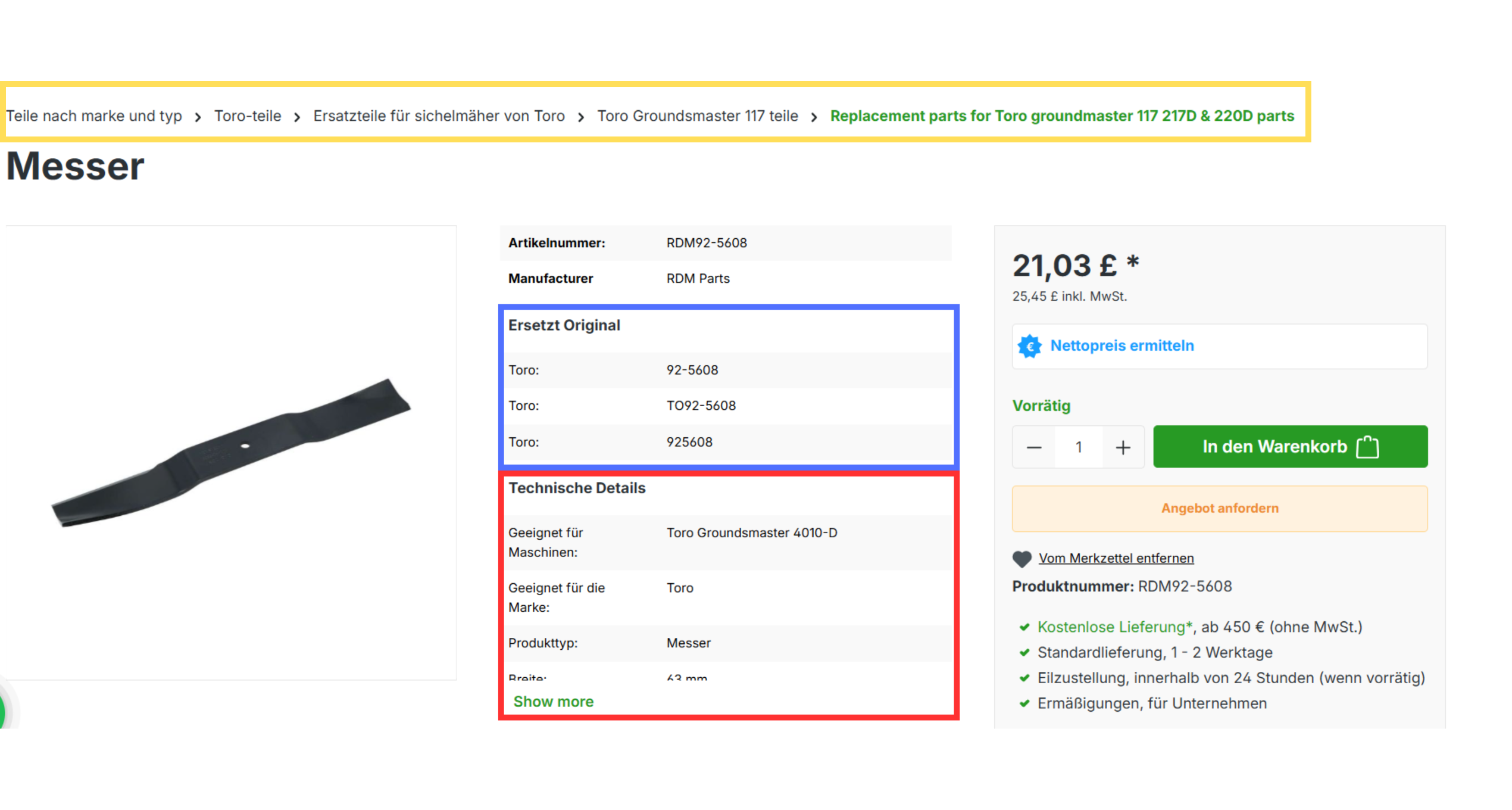The width and height of the screenshot is (1512, 810).
Task: Select Toro part number 92-5608
Action: pos(692,370)
